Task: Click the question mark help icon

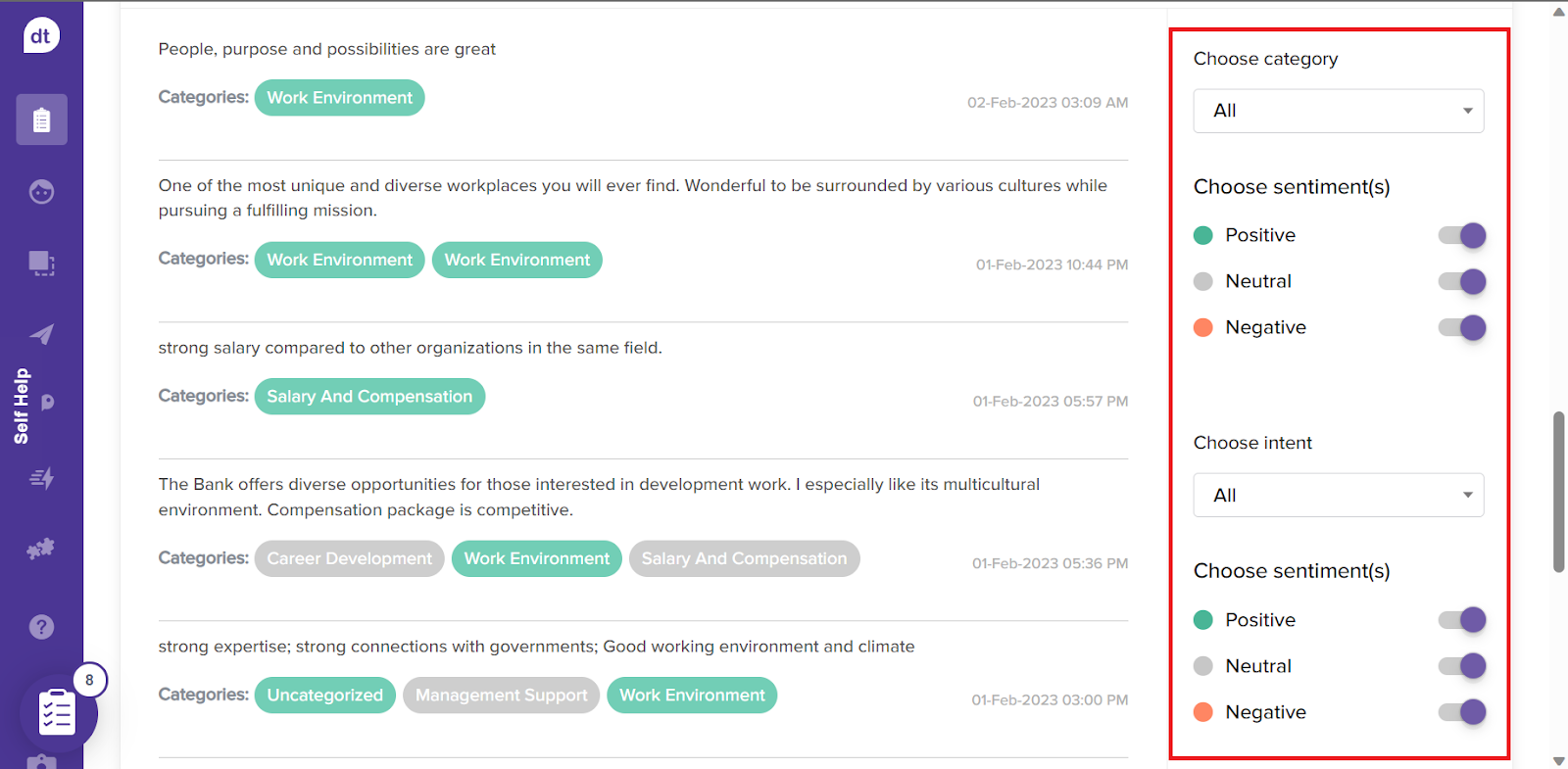Action: point(41,627)
